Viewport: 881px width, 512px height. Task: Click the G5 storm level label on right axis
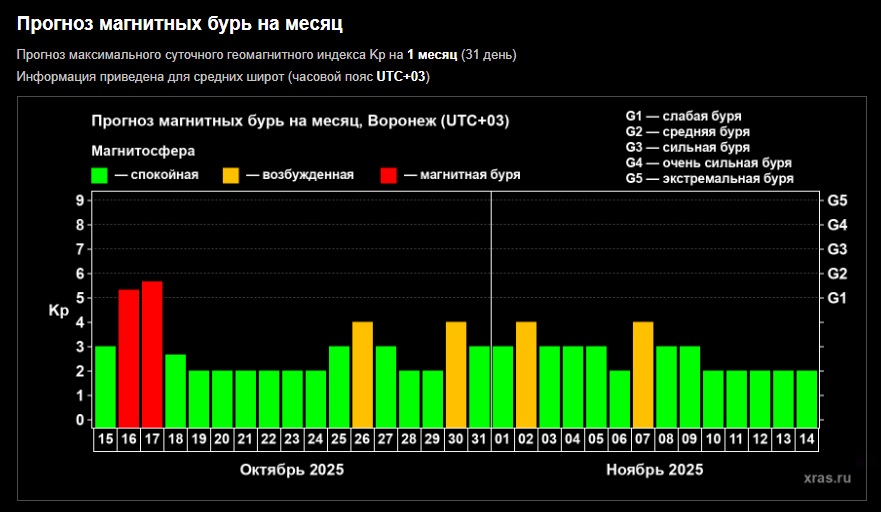point(837,200)
